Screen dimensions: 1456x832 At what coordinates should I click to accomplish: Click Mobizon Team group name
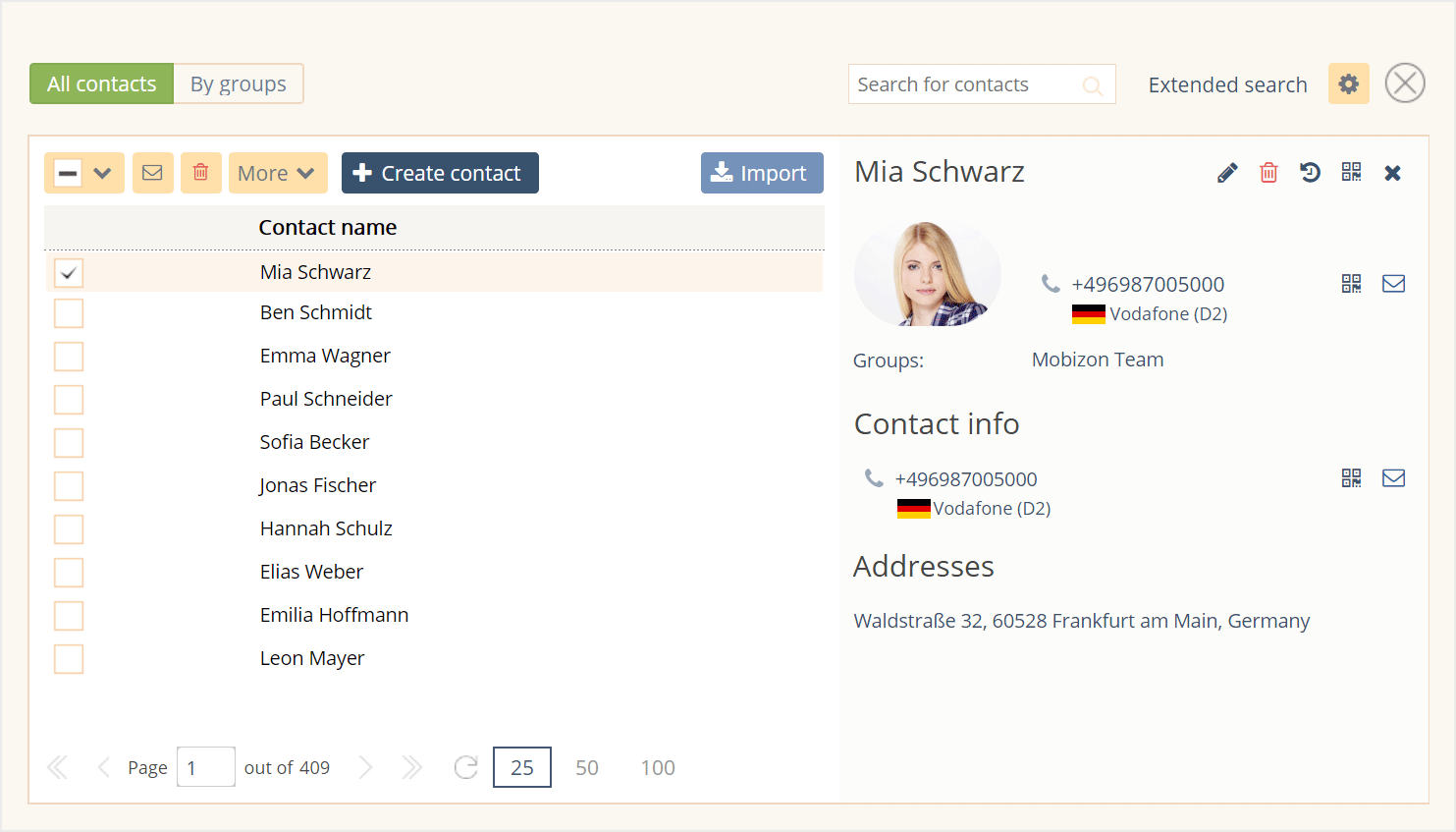1098,360
